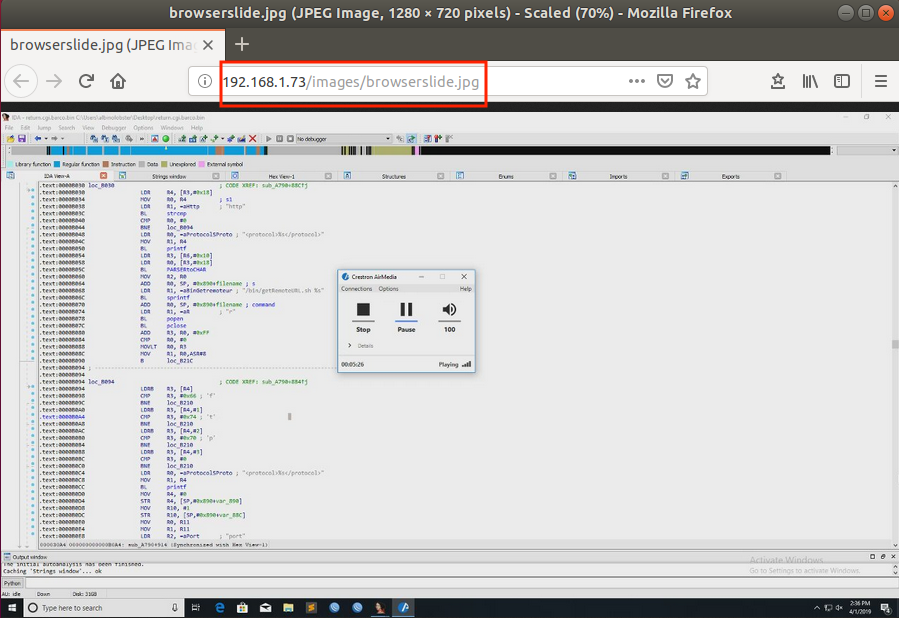Screen dimensions: 899x618
Task: Open the Firefox Library icon
Action: pos(809,82)
